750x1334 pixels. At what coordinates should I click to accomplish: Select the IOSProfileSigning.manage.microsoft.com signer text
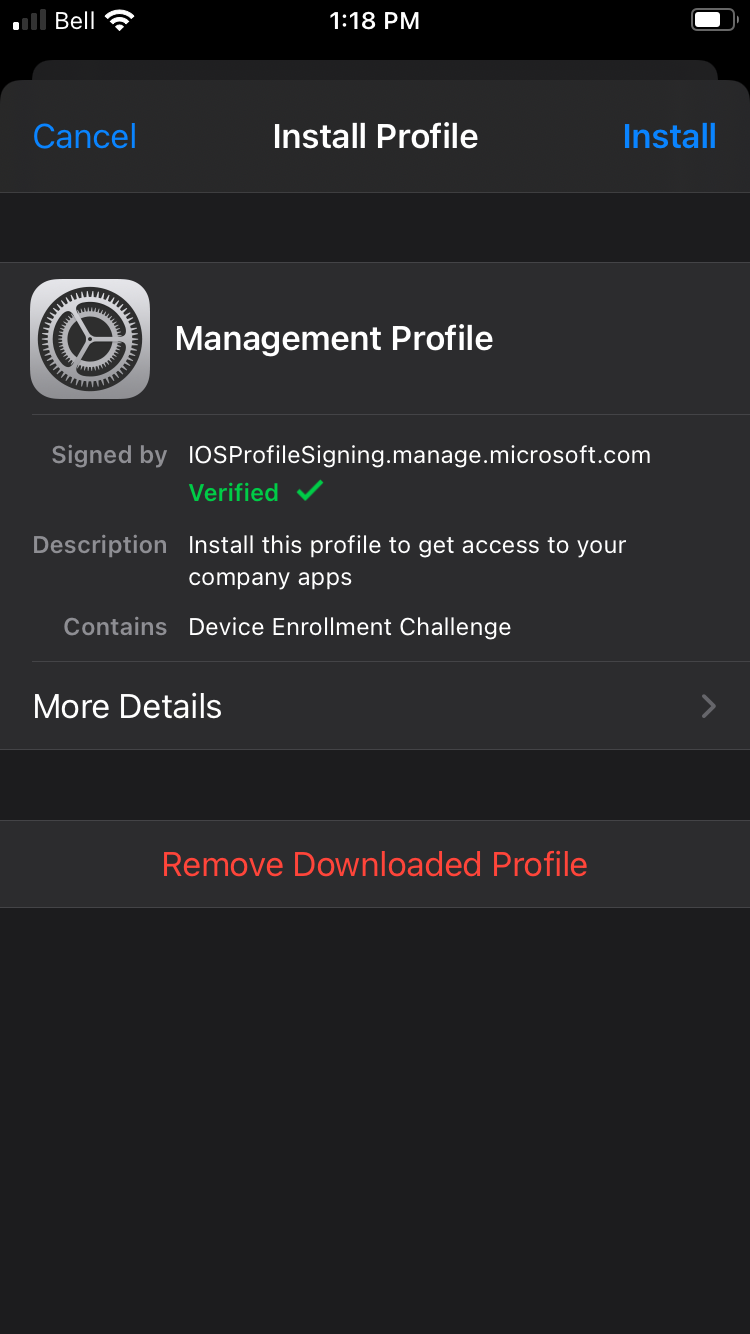419,455
